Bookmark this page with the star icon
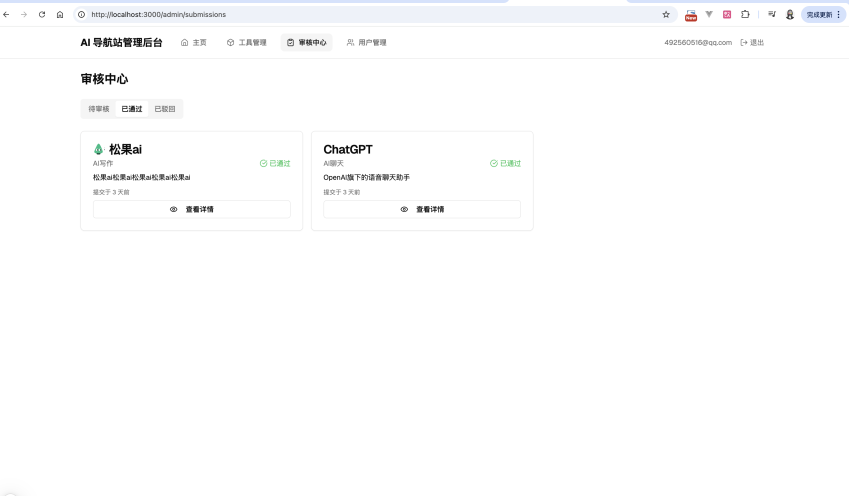Screen dimensions: 849x496 click(666, 15)
